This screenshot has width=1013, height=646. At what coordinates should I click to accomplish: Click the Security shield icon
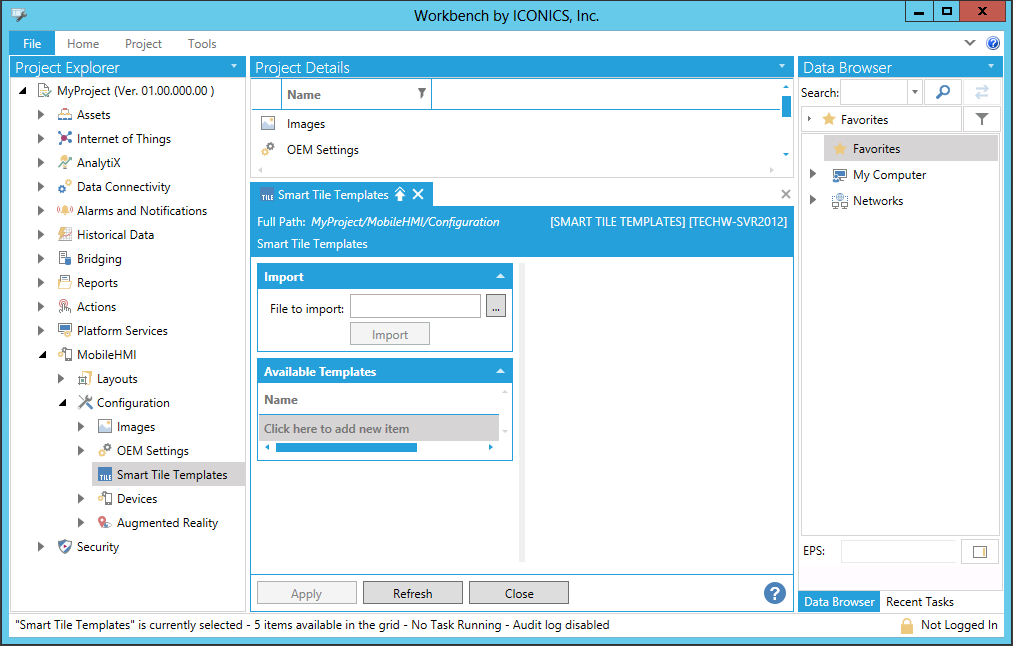(x=65, y=547)
